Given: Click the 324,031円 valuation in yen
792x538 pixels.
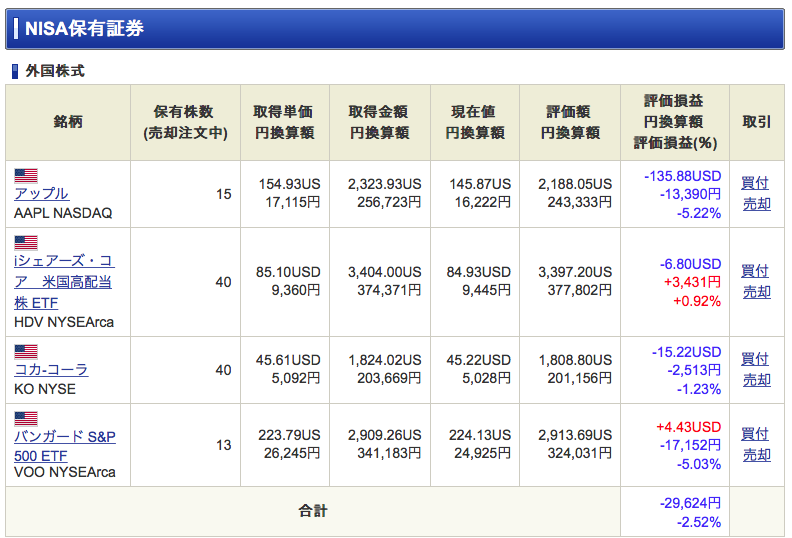Looking at the screenshot, I should pyautogui.click(x=579, y=453).
